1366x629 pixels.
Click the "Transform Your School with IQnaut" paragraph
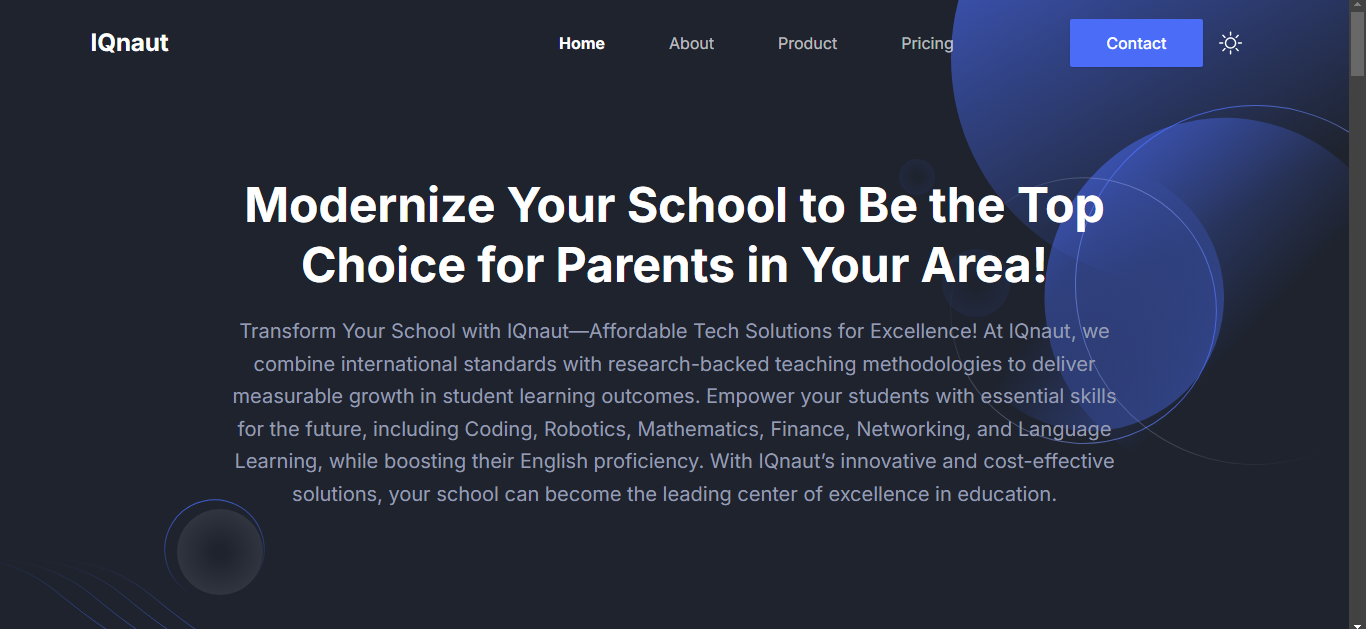(674, 412)
